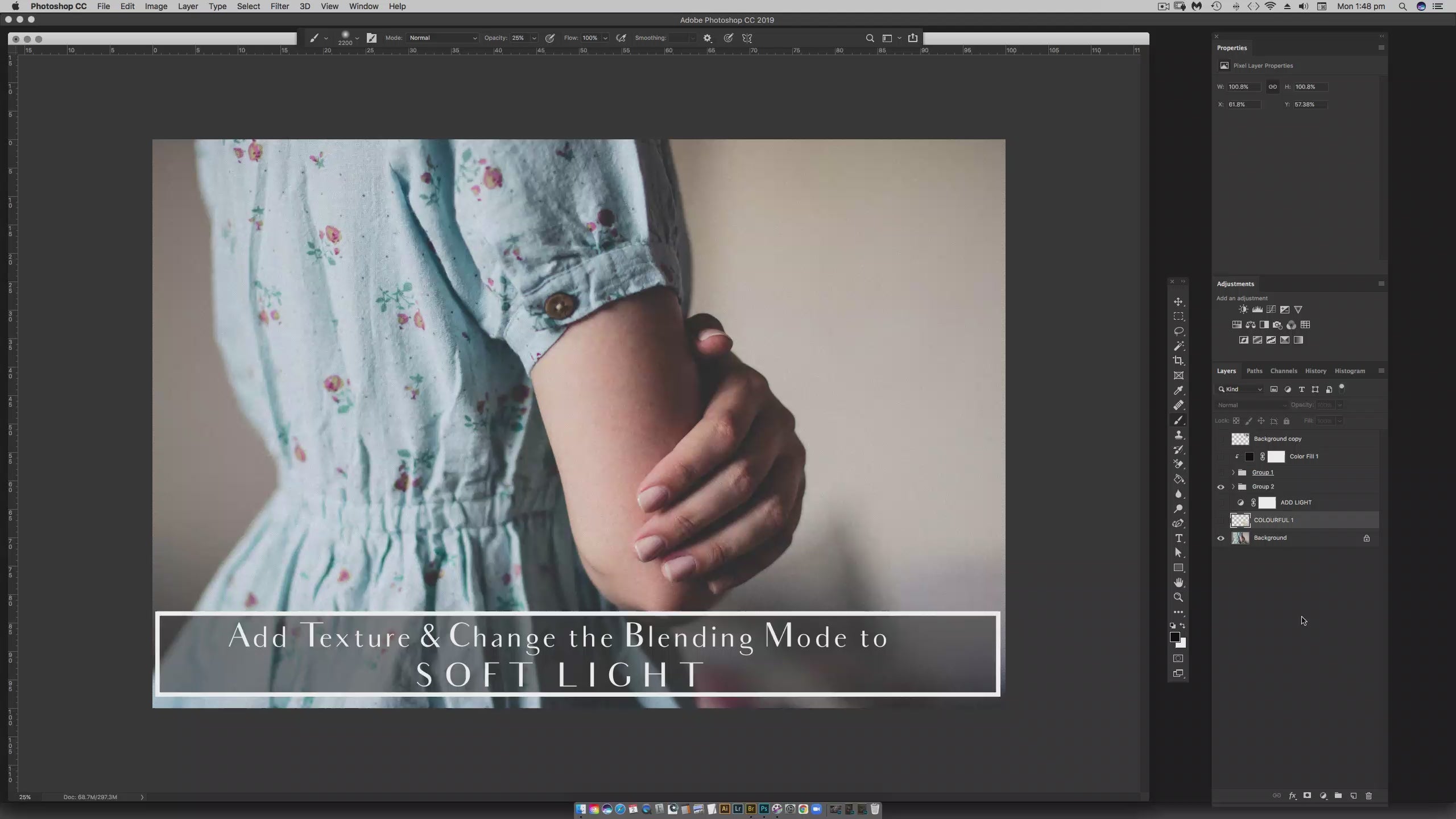Select the Crop tool
The image size is (1456, 819).
point(1178,361)
